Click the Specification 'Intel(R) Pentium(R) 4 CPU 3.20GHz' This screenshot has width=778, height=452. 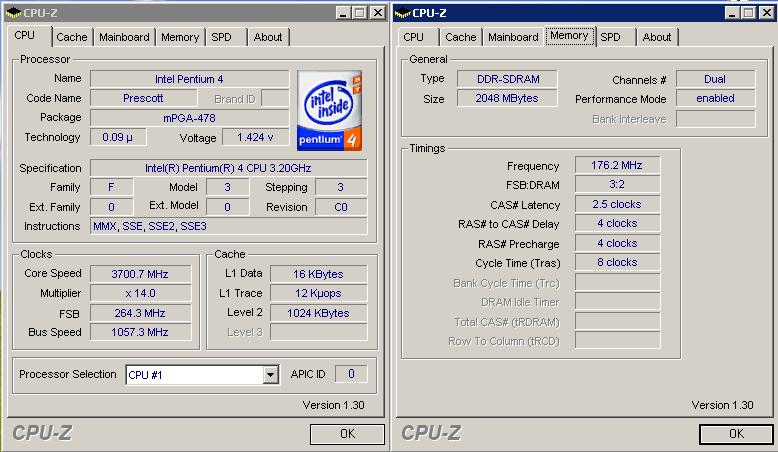click(228, 168)
